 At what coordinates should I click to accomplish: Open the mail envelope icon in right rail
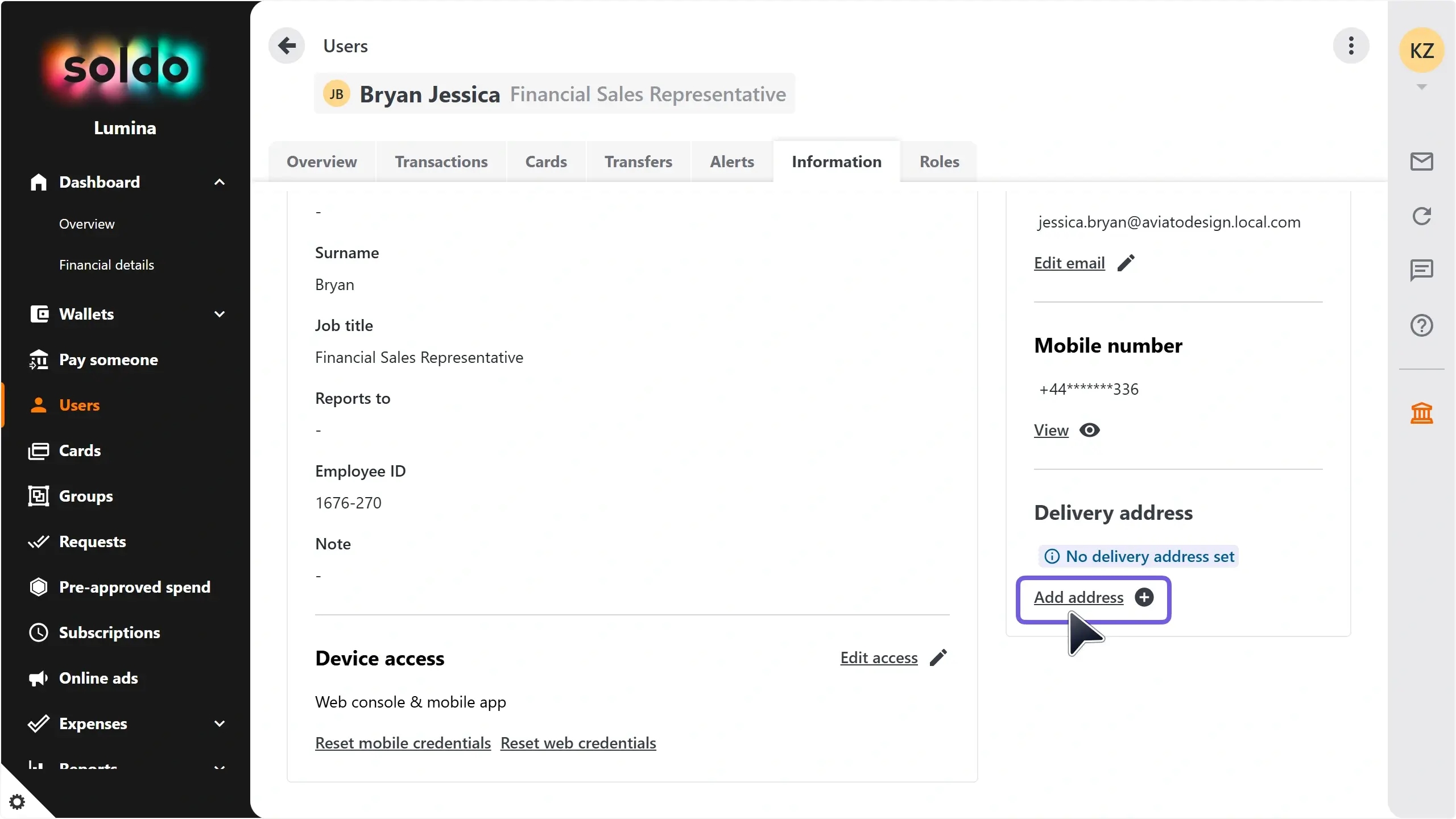coord(1421,162)
